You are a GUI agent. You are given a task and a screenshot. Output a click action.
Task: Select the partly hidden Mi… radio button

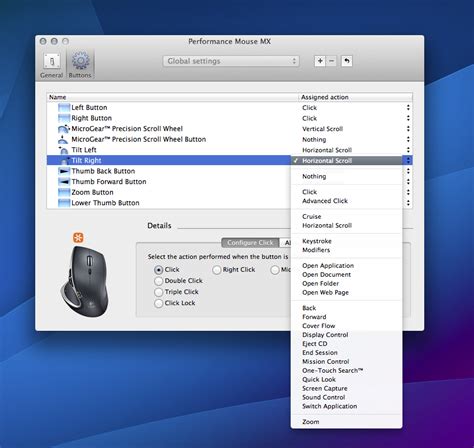pyautogui.click(x=275, y=270)
